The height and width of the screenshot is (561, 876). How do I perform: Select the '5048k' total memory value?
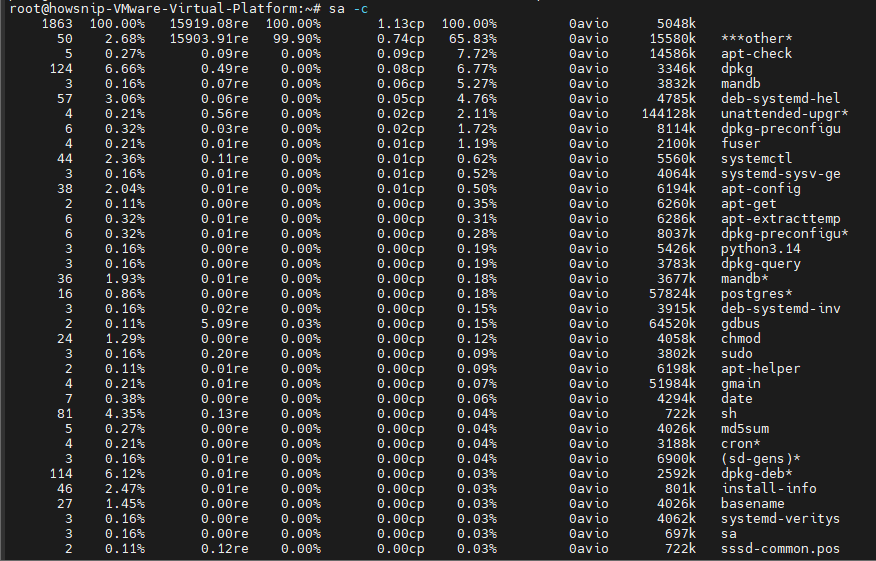[677, 23]
